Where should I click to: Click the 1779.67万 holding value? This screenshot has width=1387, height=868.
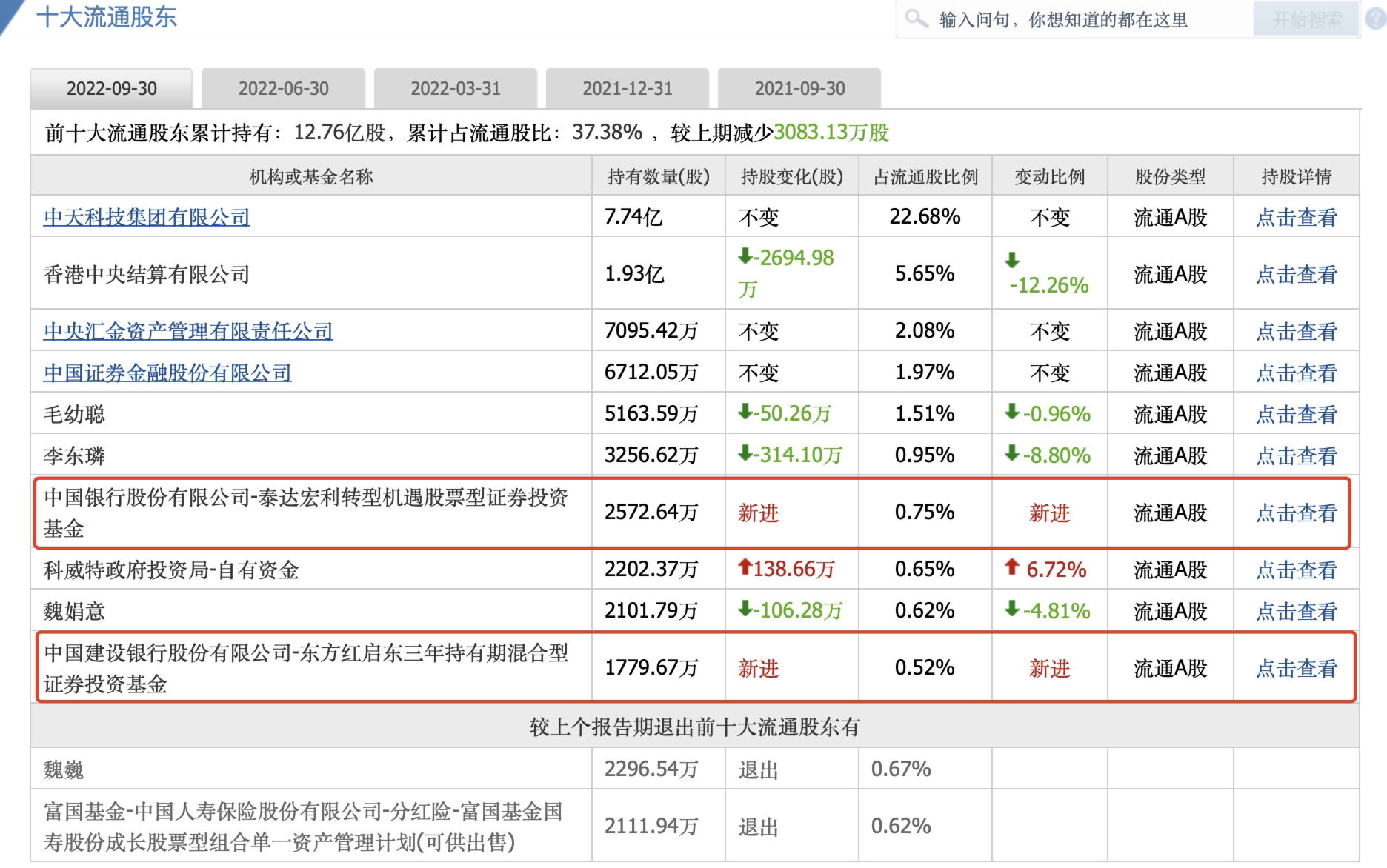coord(651,668)
